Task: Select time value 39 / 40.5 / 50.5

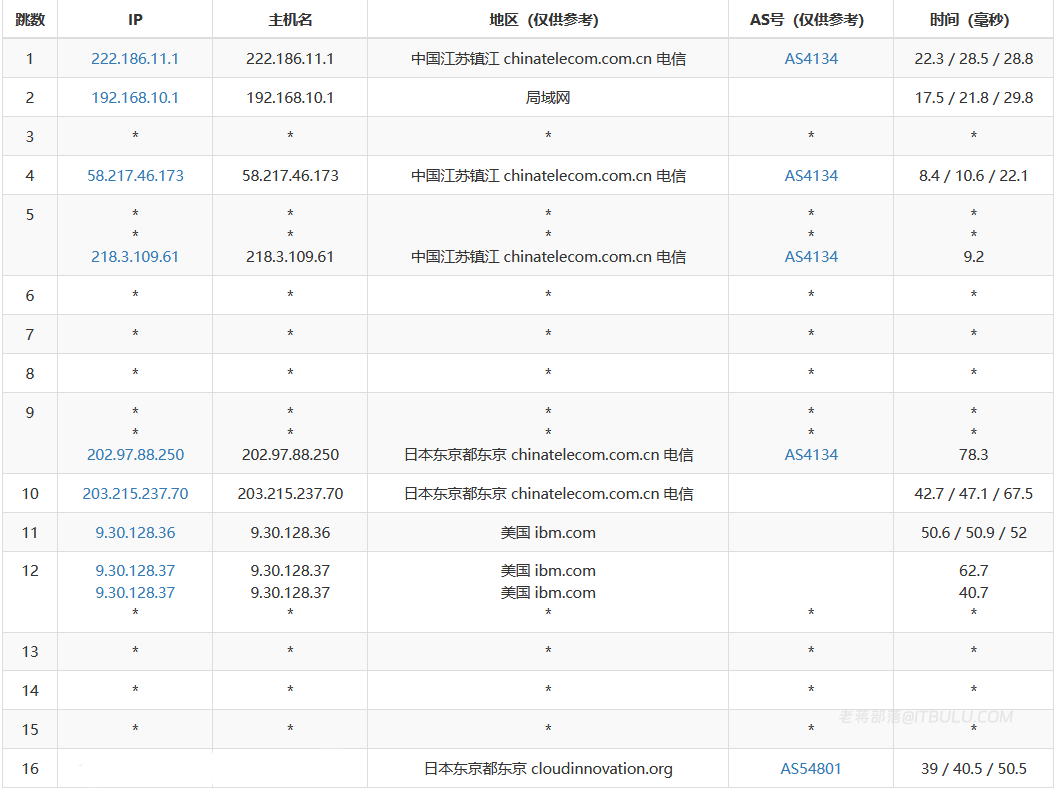Action: (x=973, y=768)
